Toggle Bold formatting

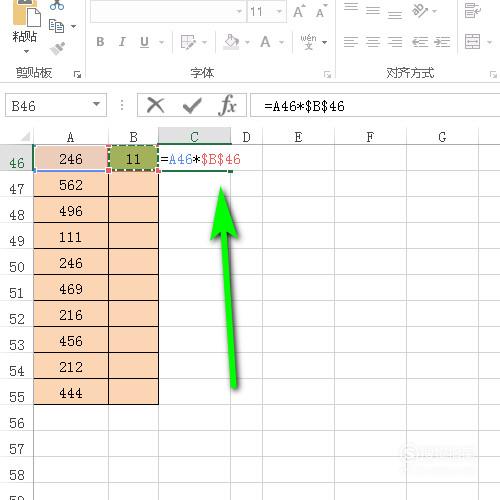pyautogui.click(x=100, y=42)
